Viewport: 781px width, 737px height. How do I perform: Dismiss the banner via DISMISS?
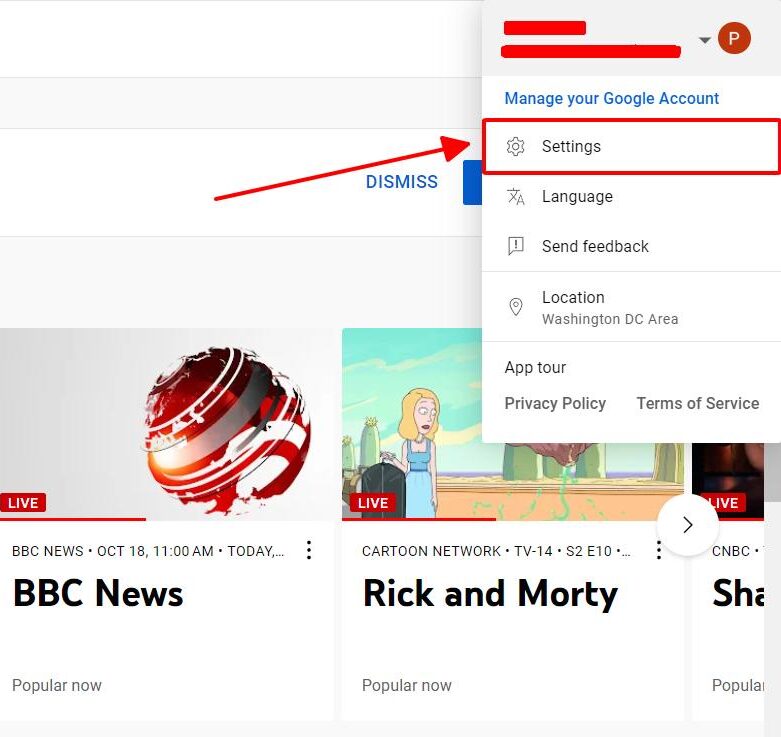pos(401,182)
